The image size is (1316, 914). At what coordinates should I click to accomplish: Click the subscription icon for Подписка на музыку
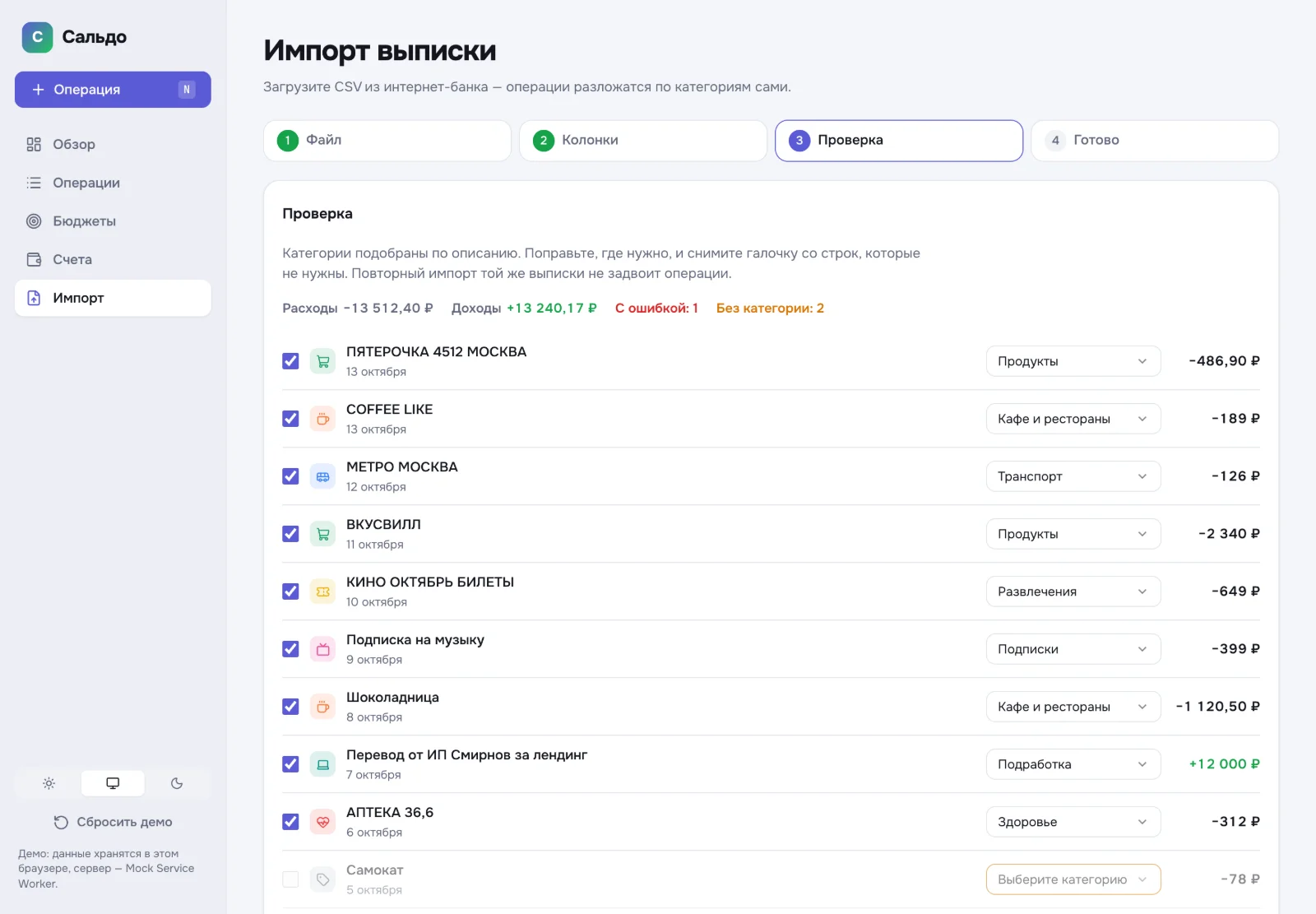click(x=323, y=649)
